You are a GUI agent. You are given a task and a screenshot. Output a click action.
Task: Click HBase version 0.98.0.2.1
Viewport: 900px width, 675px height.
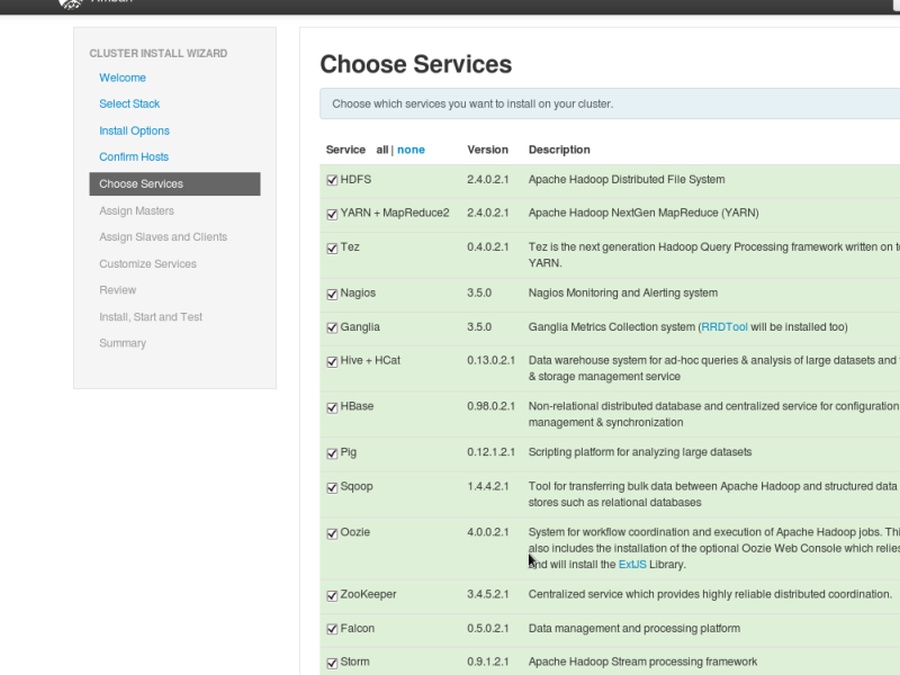coord(491,406)
